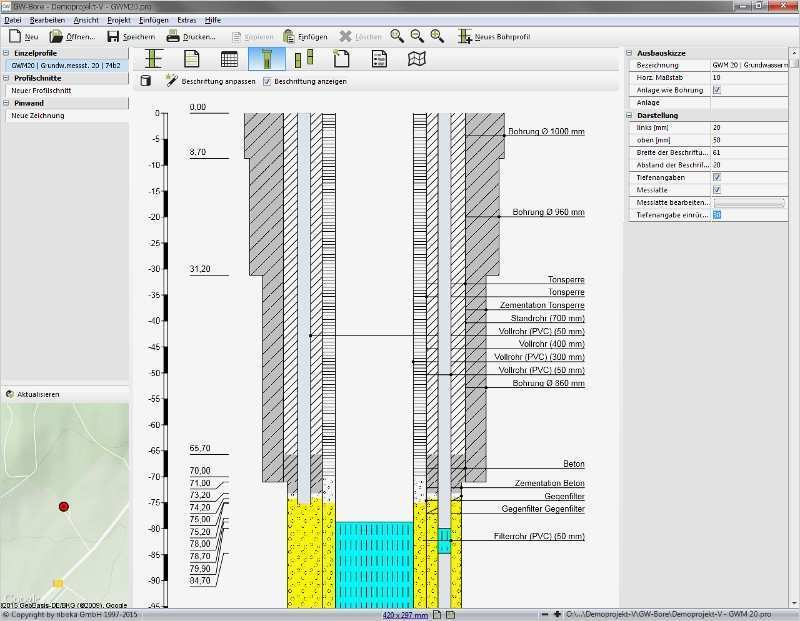Uncheck the Anlage wie Bohrung checkbox

coord(716,90)
